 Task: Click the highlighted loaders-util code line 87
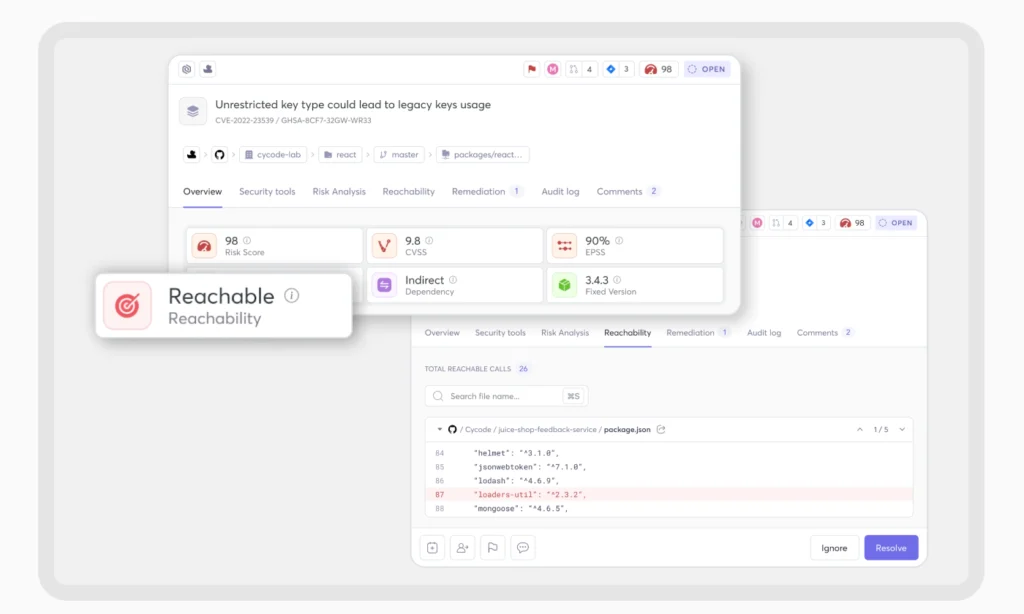669,494
